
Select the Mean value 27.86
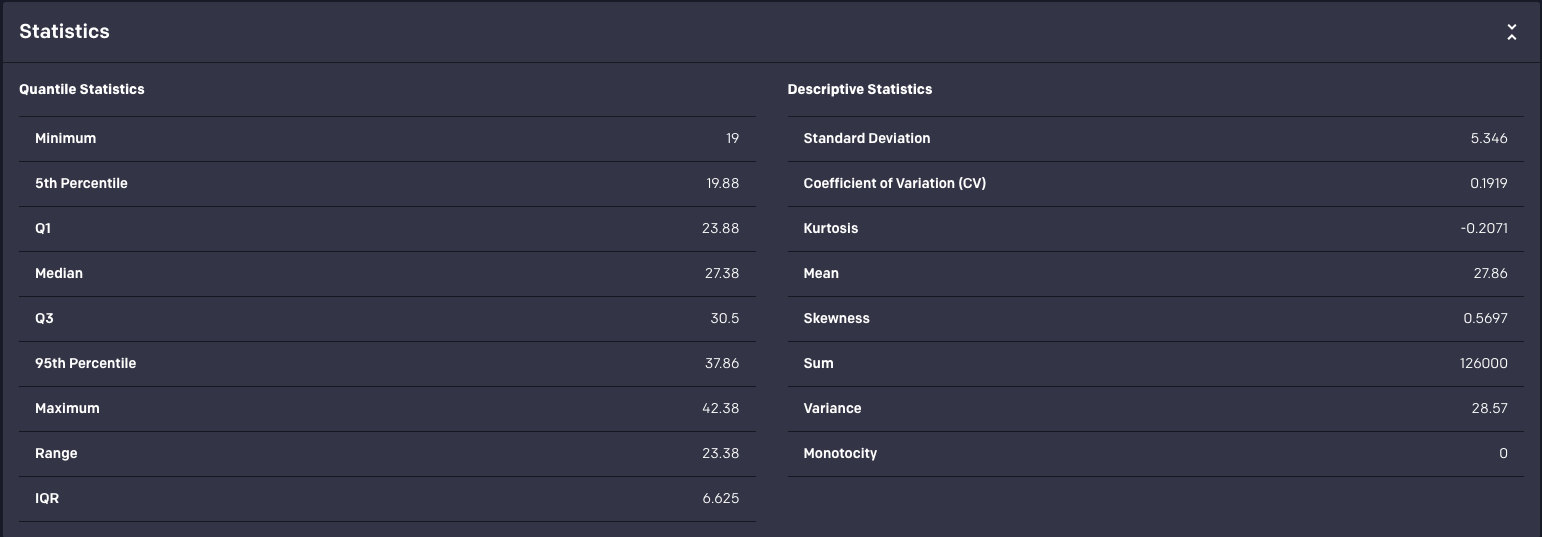coord(1490,273)
